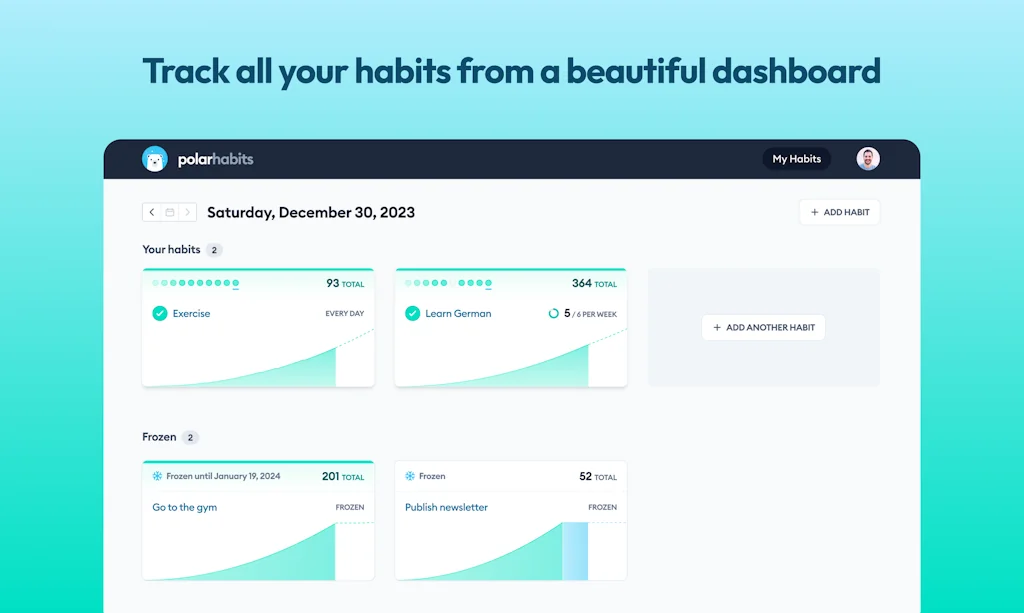Open the calendar date picker icon
This screenshot has height=613, width=1024.
pos(169,212)
